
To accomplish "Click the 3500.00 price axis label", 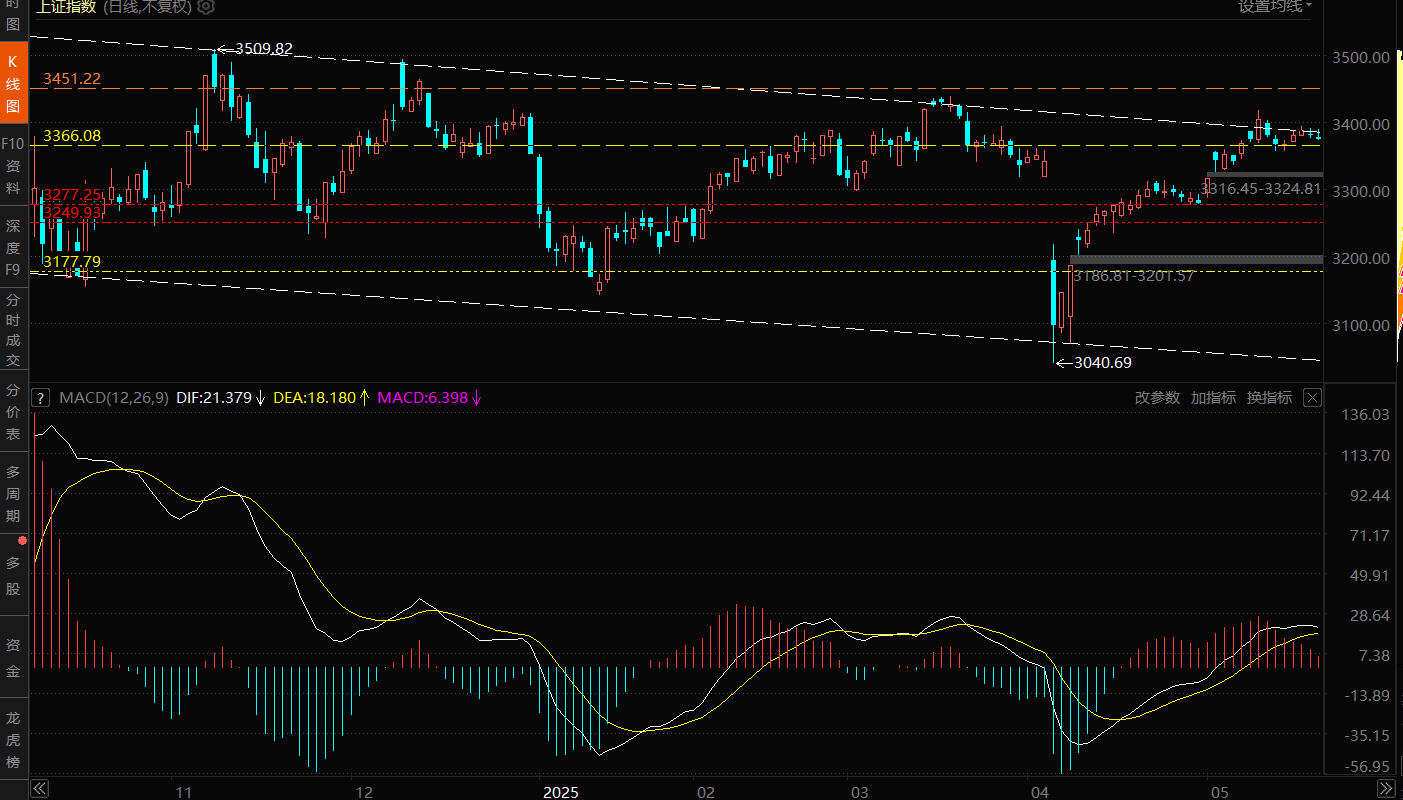I will (x=1361, y=57).
